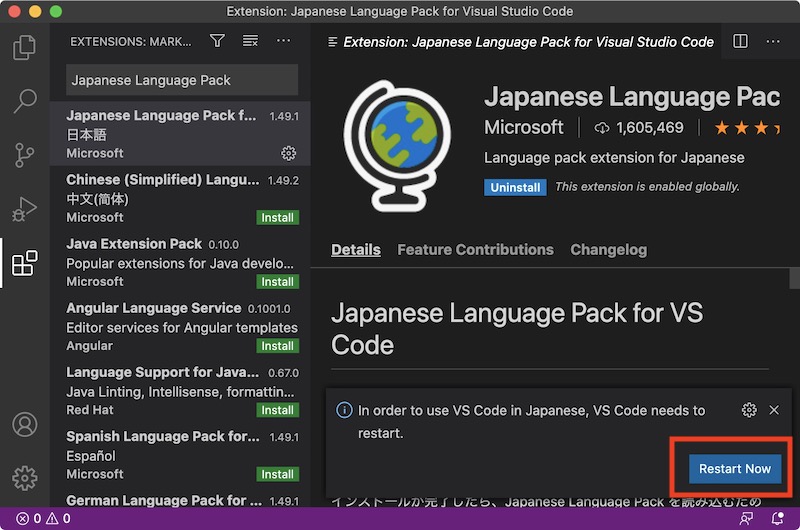Open the Manage gear in activity bar
Viewport: 800px width, 530px height.
click(24, 478)
